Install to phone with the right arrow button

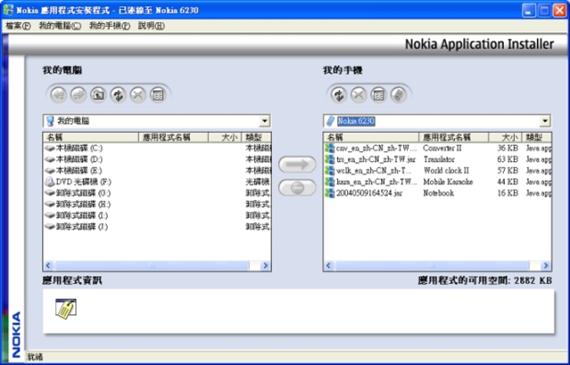point(297,165)
